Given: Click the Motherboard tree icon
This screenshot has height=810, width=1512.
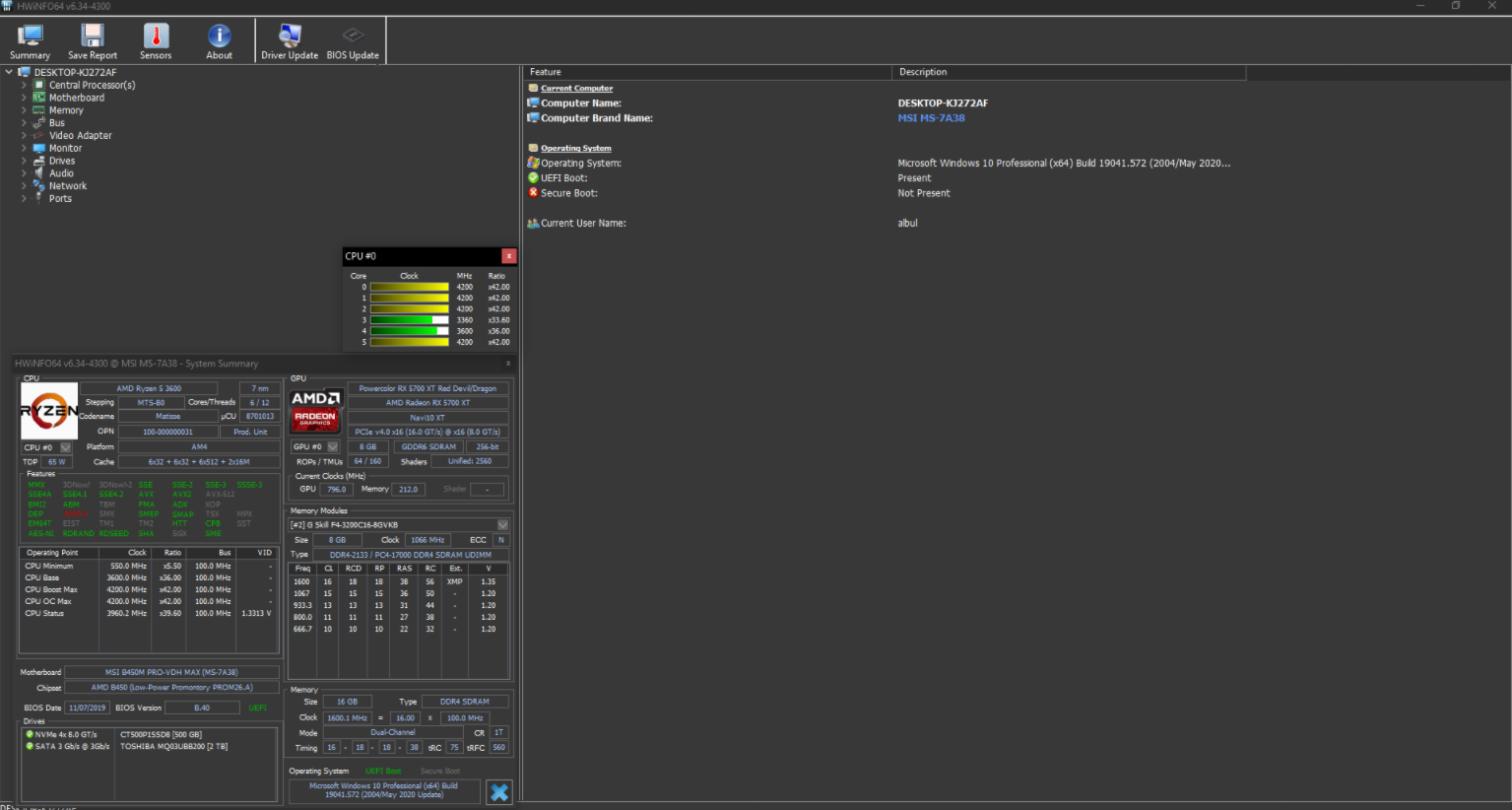Looking at the screenshot, I should (39, 98).
